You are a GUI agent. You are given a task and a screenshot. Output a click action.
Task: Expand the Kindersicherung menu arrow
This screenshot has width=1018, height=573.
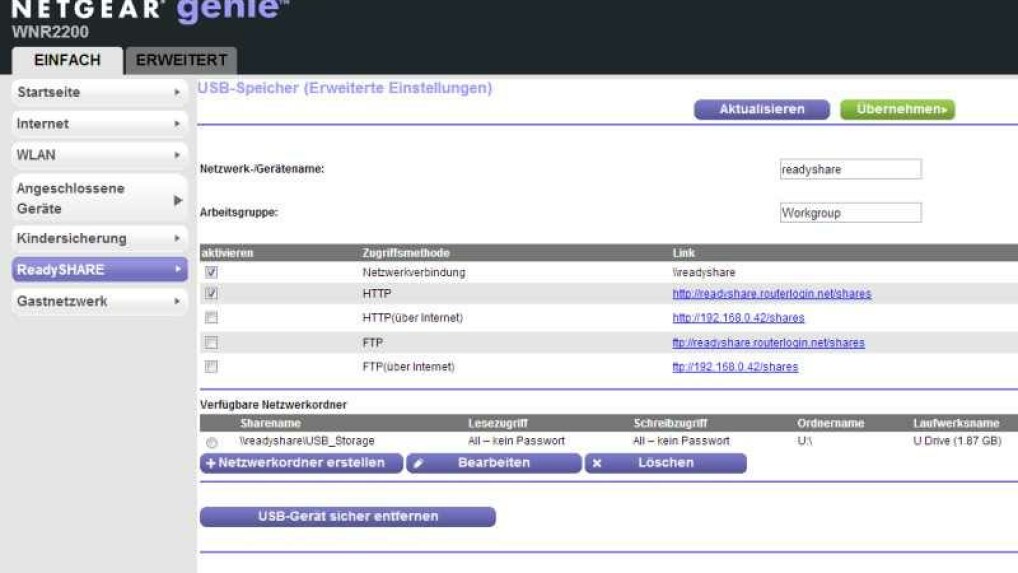pos(178,239)
